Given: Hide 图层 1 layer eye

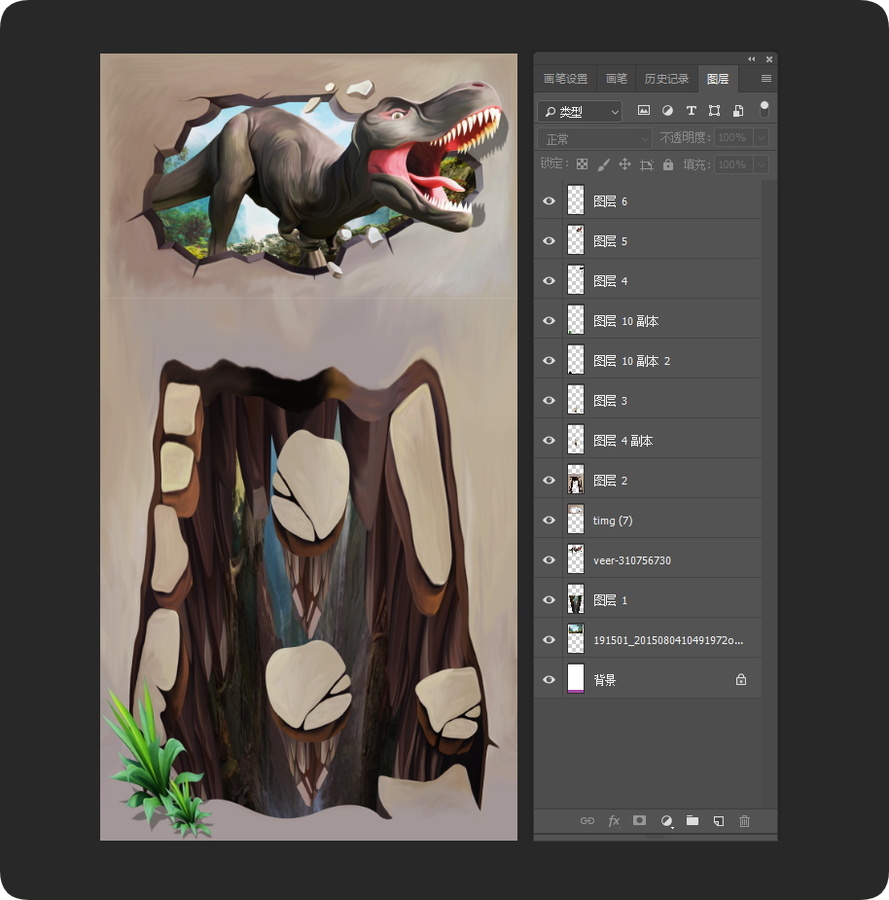Looking at the screenshot, I should [x=549, y=600].
